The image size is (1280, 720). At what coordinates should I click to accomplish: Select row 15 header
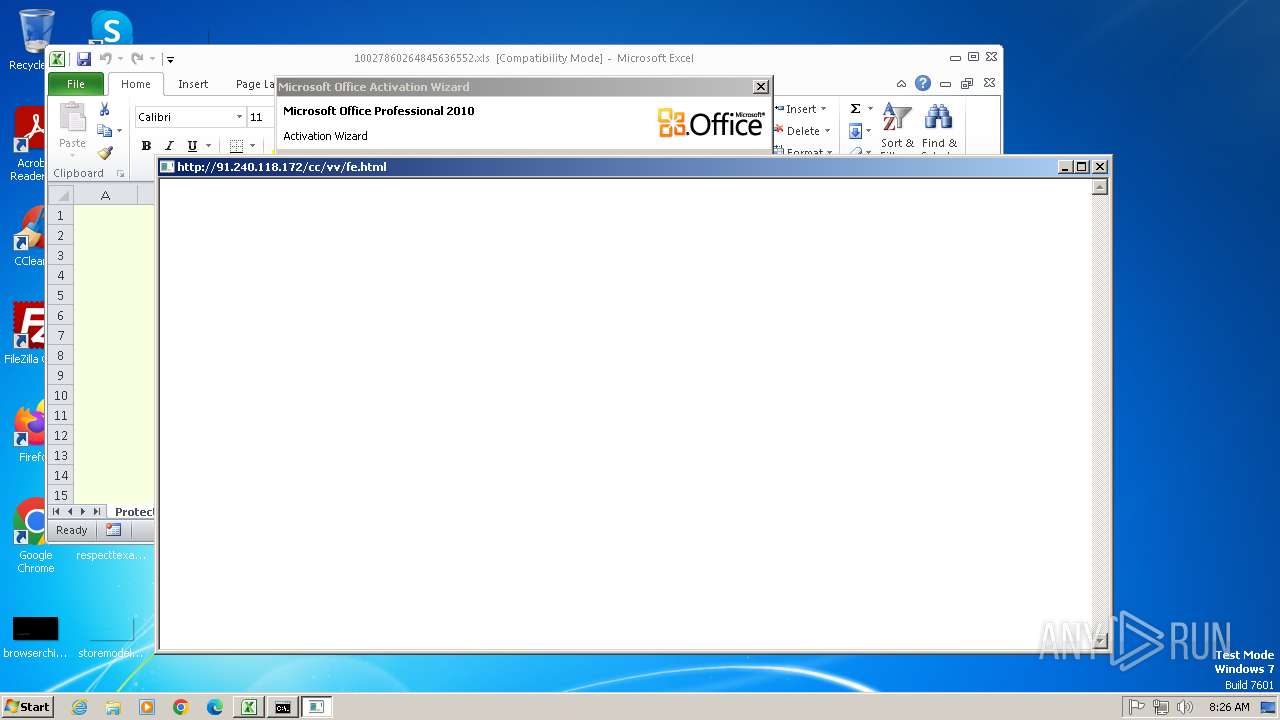tap(61, 495)
